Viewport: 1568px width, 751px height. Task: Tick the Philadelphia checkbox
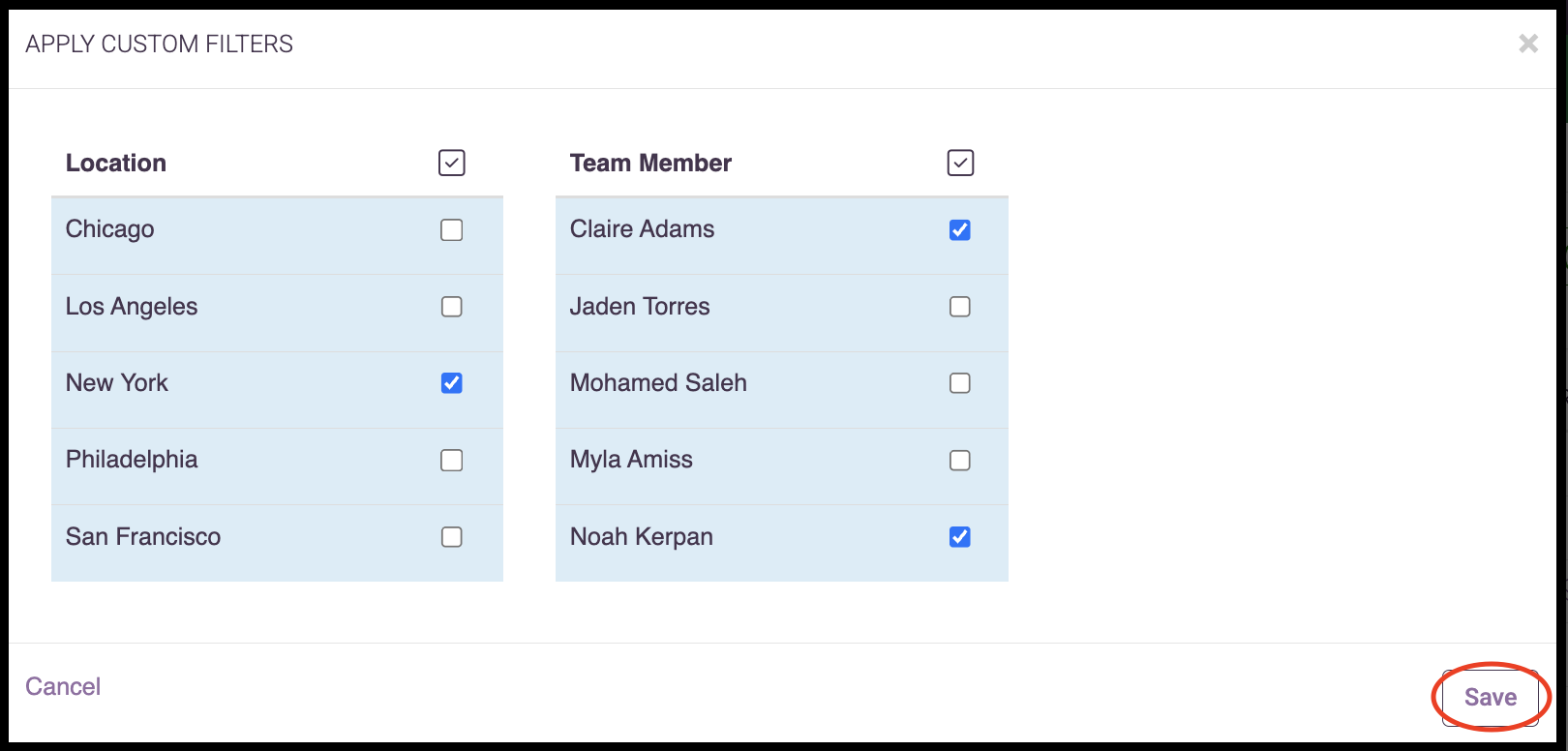pos(452,461)
